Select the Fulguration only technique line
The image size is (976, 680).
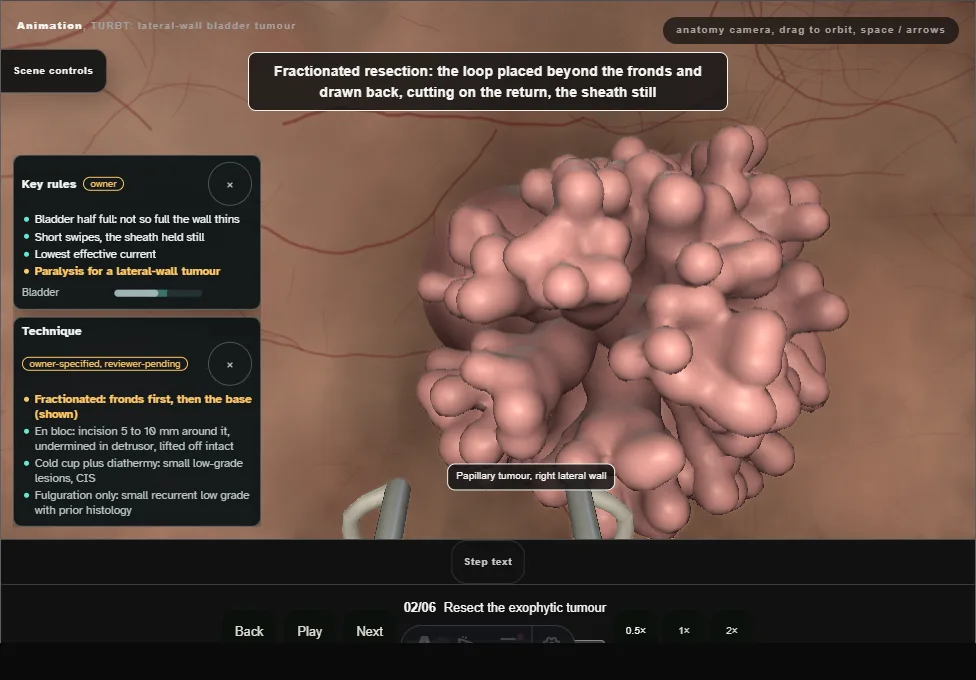142,503
